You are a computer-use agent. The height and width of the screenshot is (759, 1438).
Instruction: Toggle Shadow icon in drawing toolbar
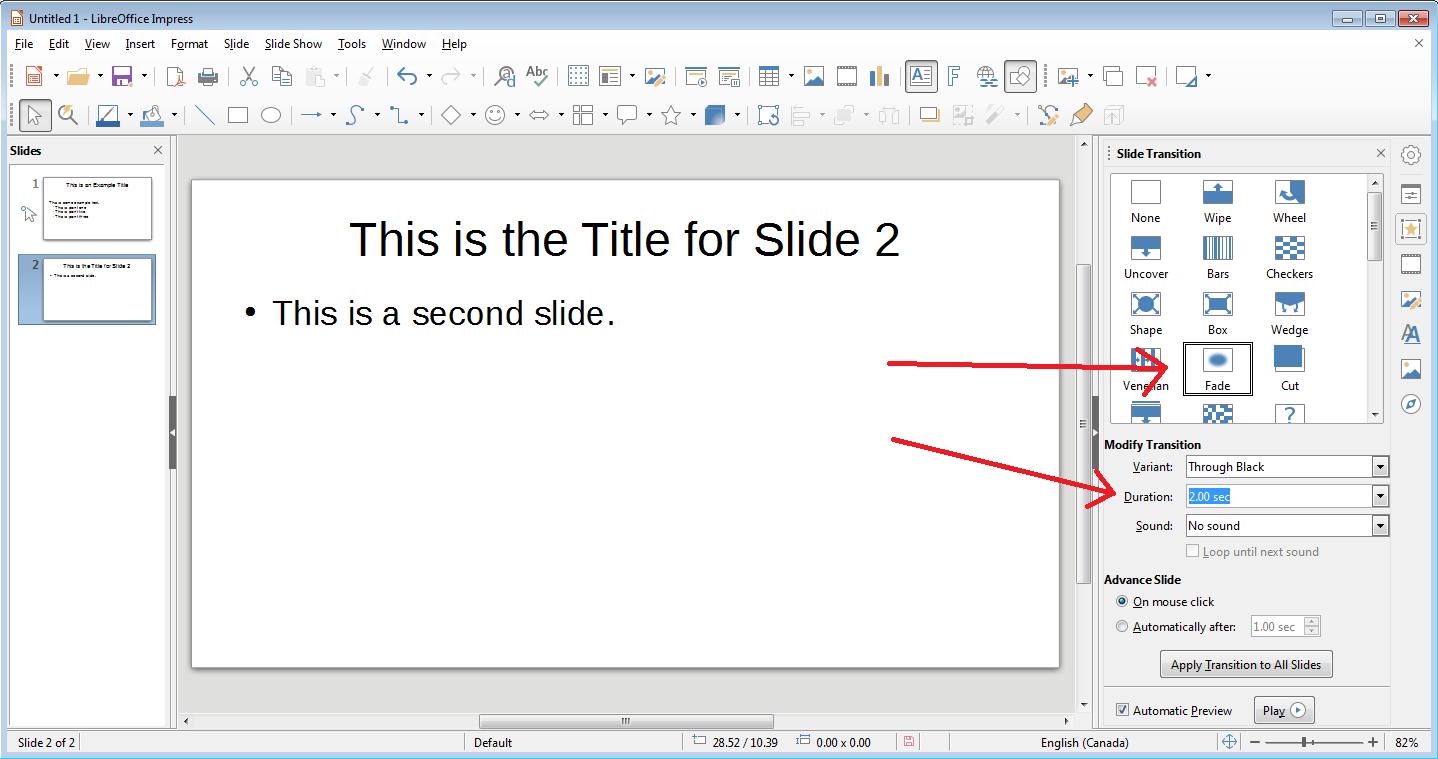[930, 115]
